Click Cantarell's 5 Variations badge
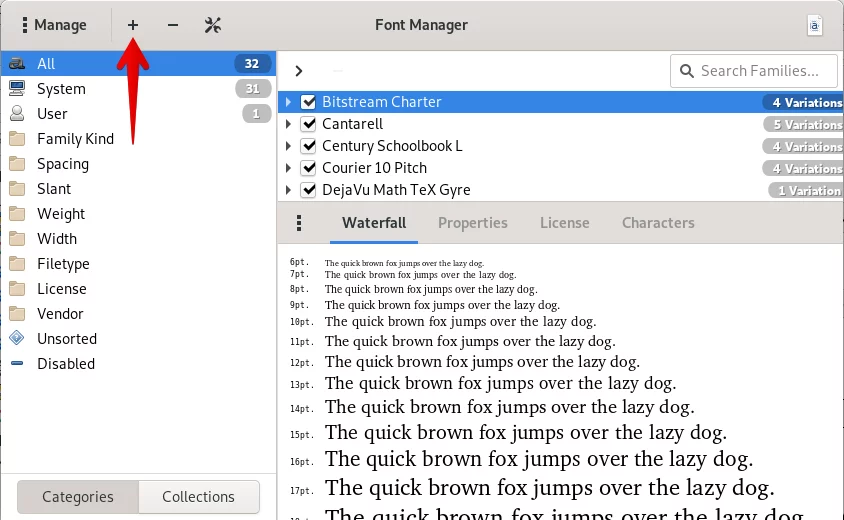 coord(803,124)
